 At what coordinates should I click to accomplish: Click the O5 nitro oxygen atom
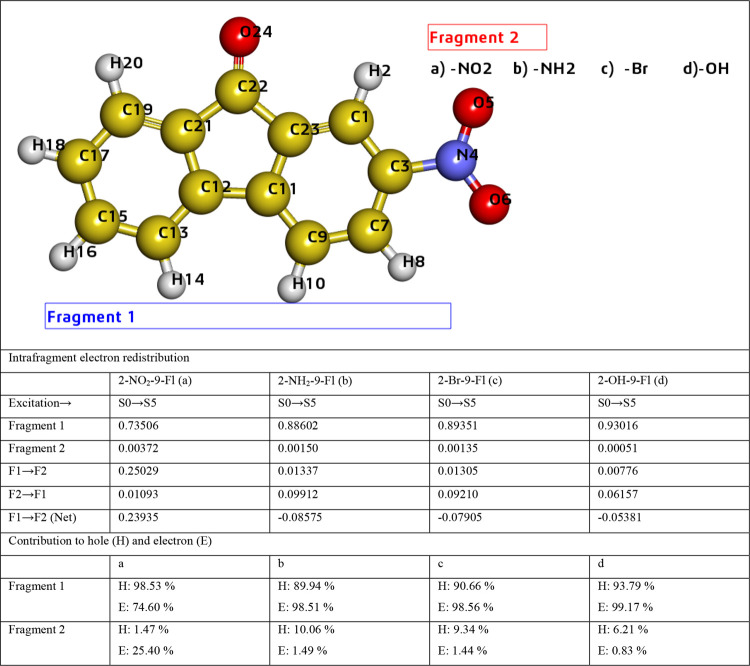click(473, 108)
